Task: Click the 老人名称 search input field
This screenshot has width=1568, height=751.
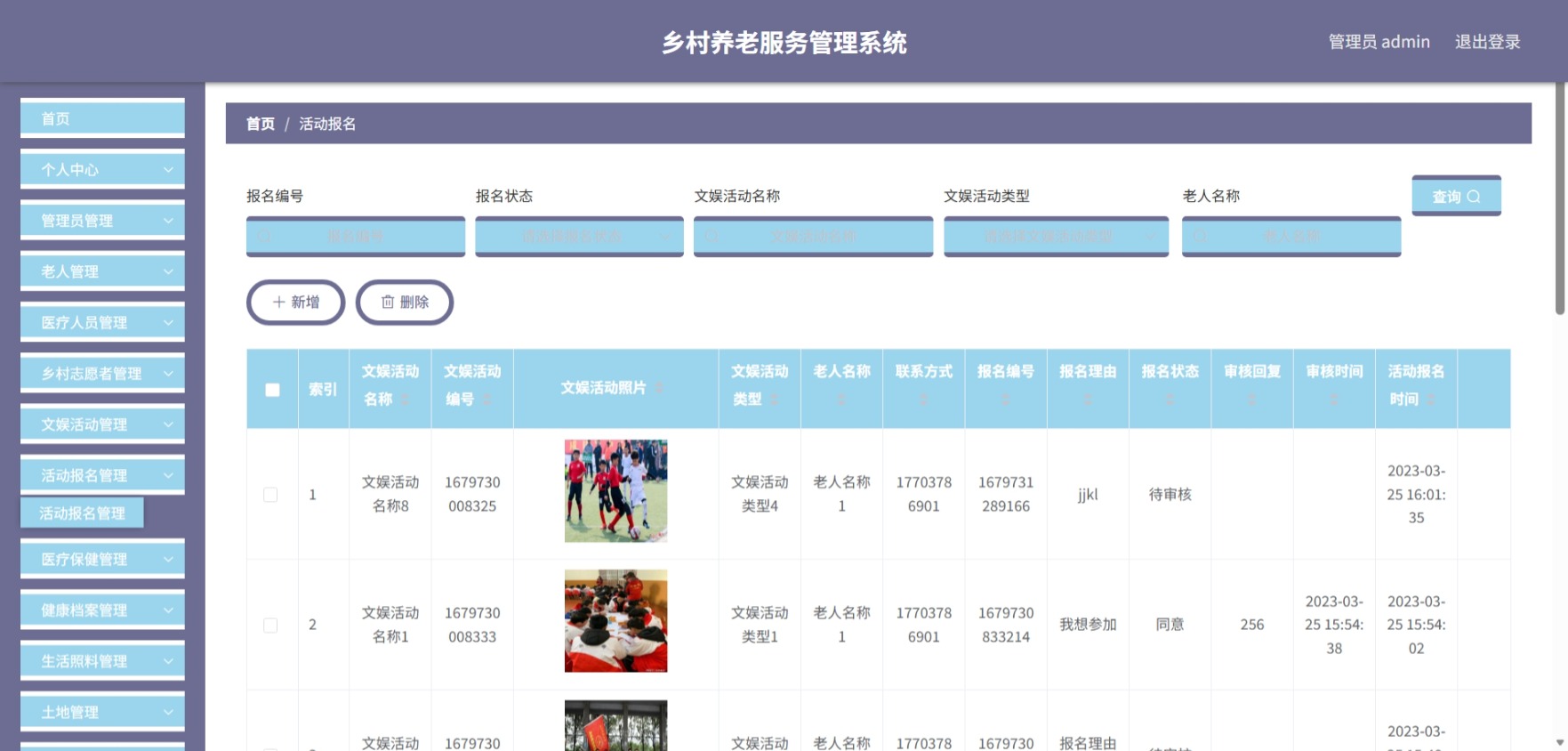Action: [x=1291, y=237]
